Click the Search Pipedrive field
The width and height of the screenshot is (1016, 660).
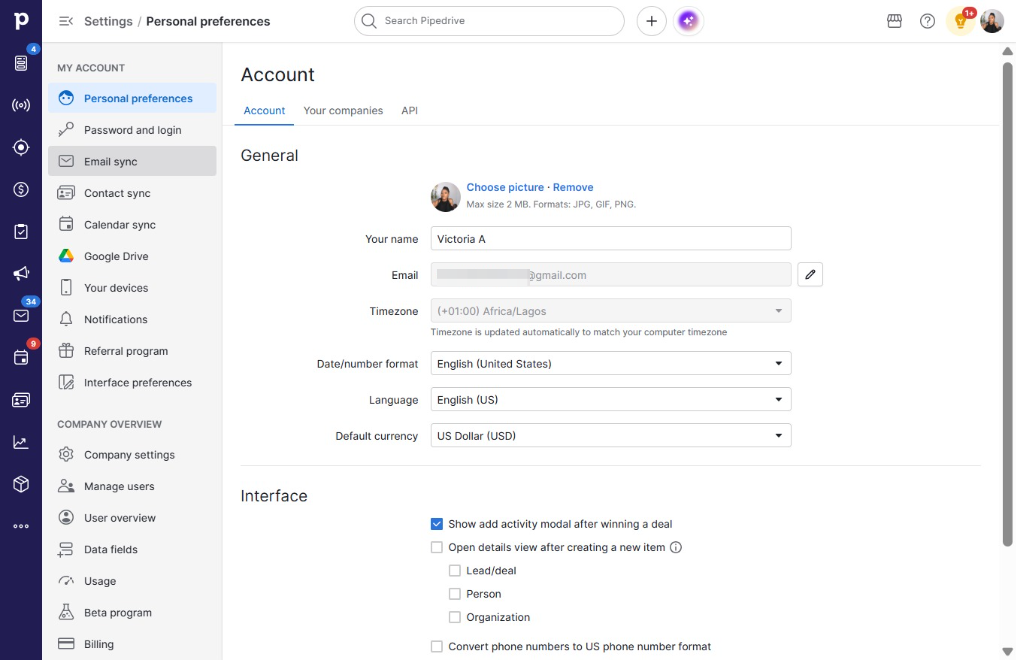pyautogui.click(x=489, y=21)
